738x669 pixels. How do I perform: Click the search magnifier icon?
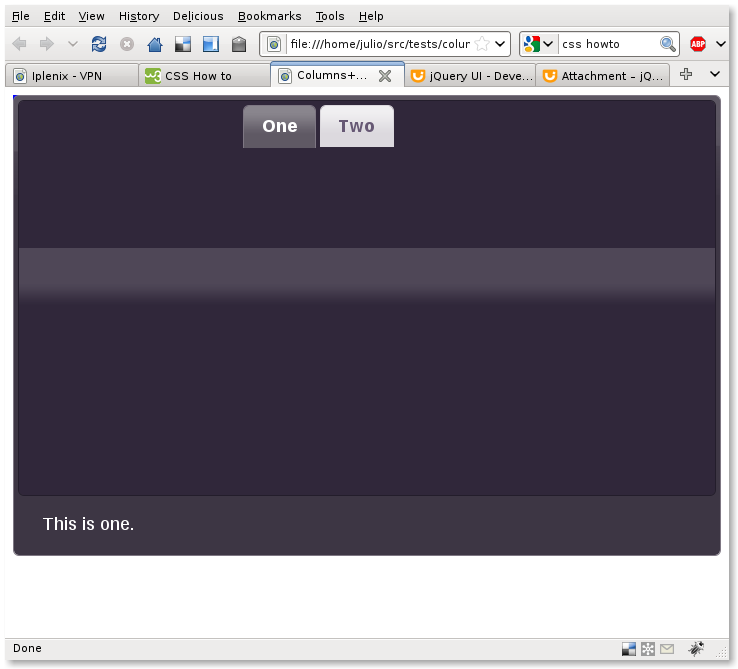click(x=668, y=44)
